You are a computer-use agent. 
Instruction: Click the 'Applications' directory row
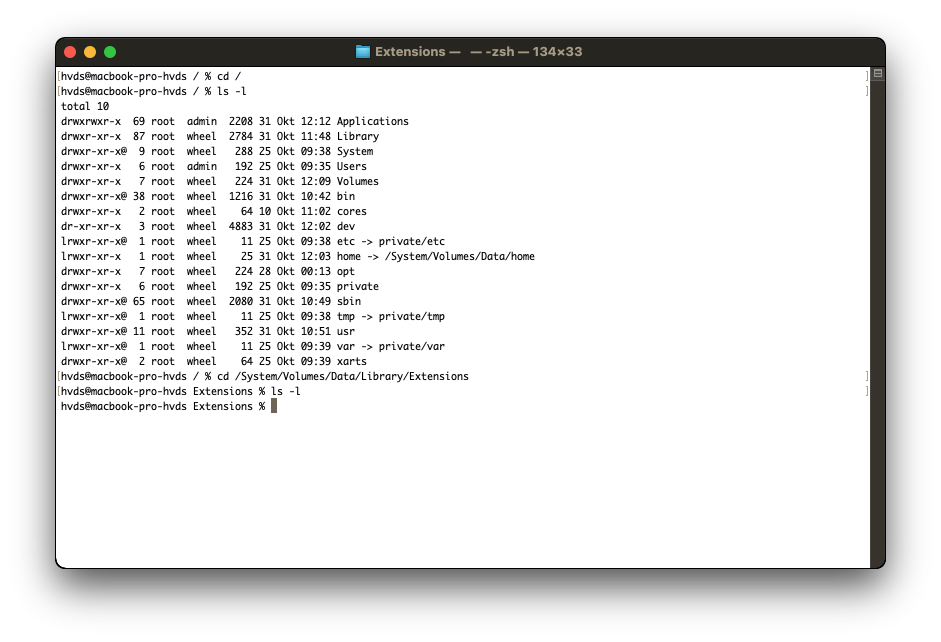pyautogui.click(x=235, y=121)
